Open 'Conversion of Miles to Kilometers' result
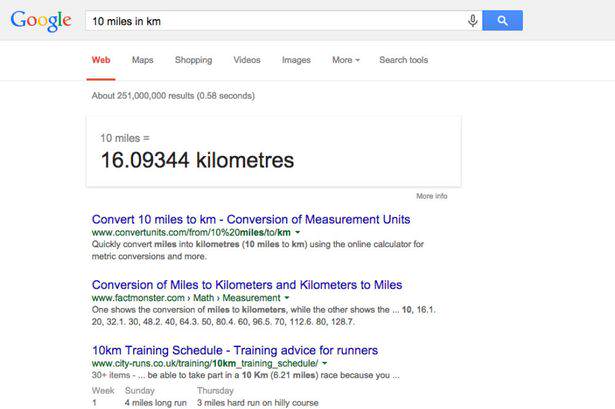The image size is (615, 409). pyautogui.click(x=246, y=284)
